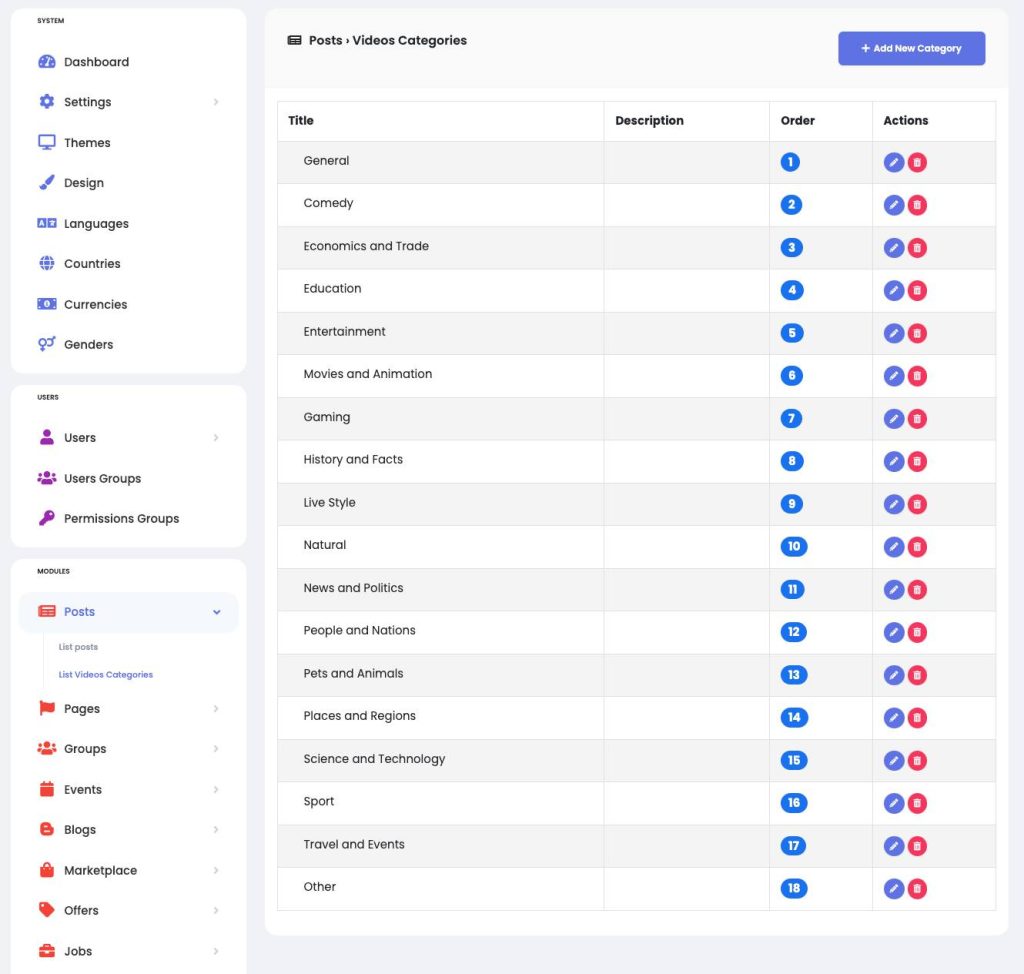Delete the Entertainment category
Image resolution: width=1024 pixels, height=974 pixels.
[x=917, y=333]
